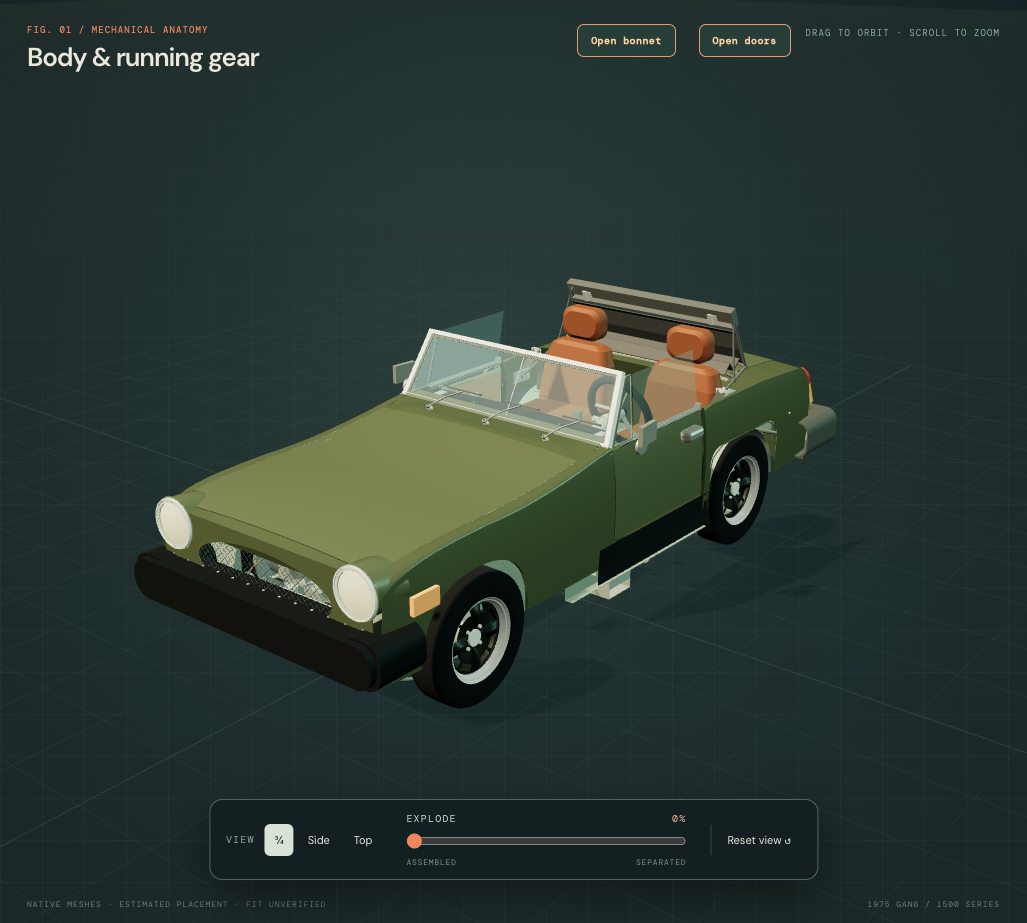Click the car's near-side headlight
This screenshot has width=1027, height=923.
[x=356, y=593]
